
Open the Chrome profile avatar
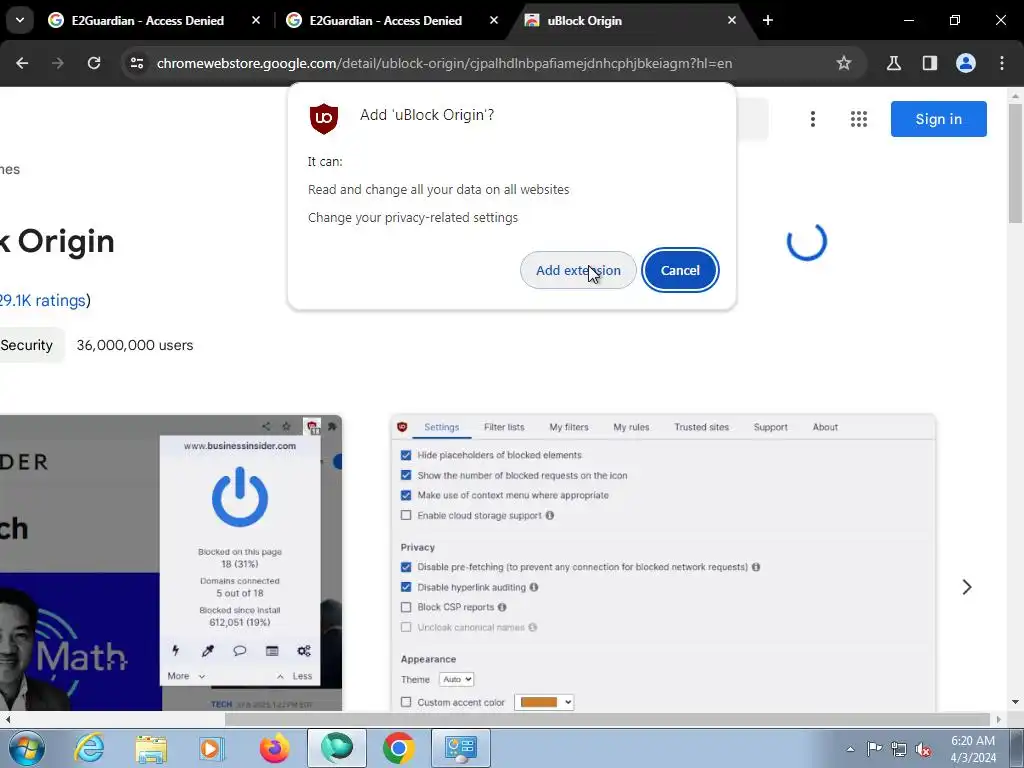tap(966, 63)
